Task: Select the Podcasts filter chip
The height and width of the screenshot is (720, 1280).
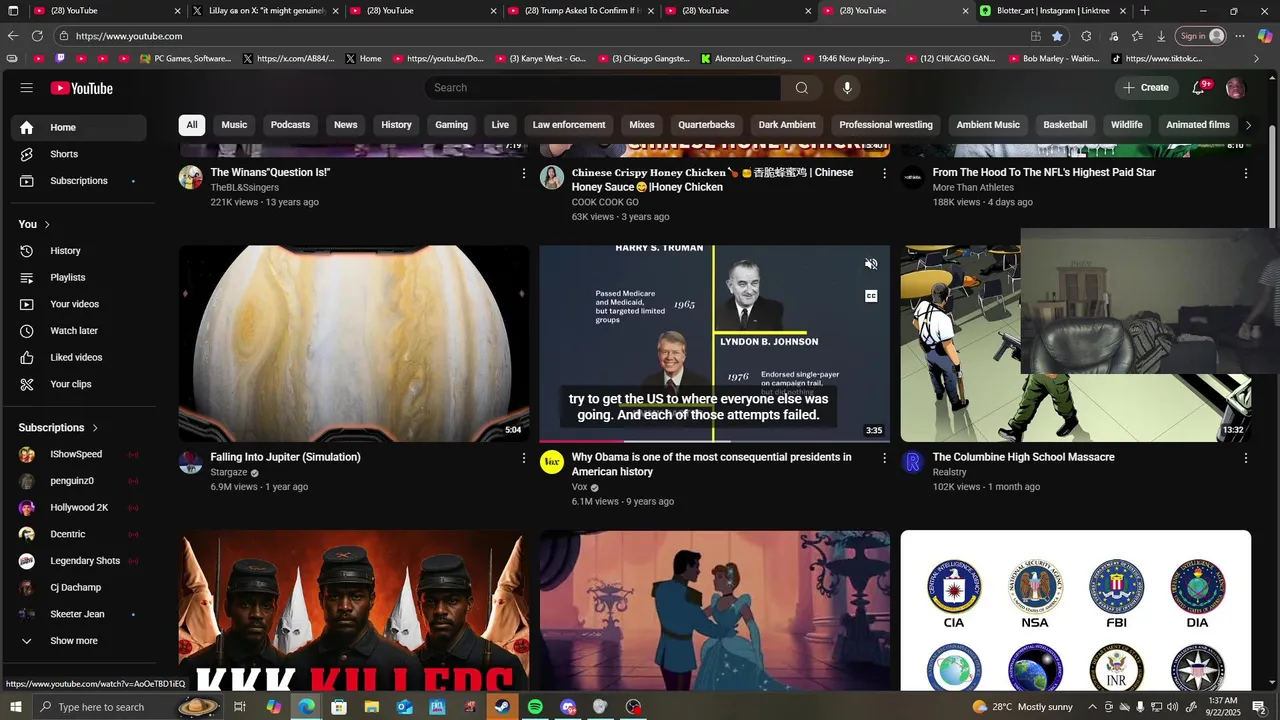Action: [290, 125]
